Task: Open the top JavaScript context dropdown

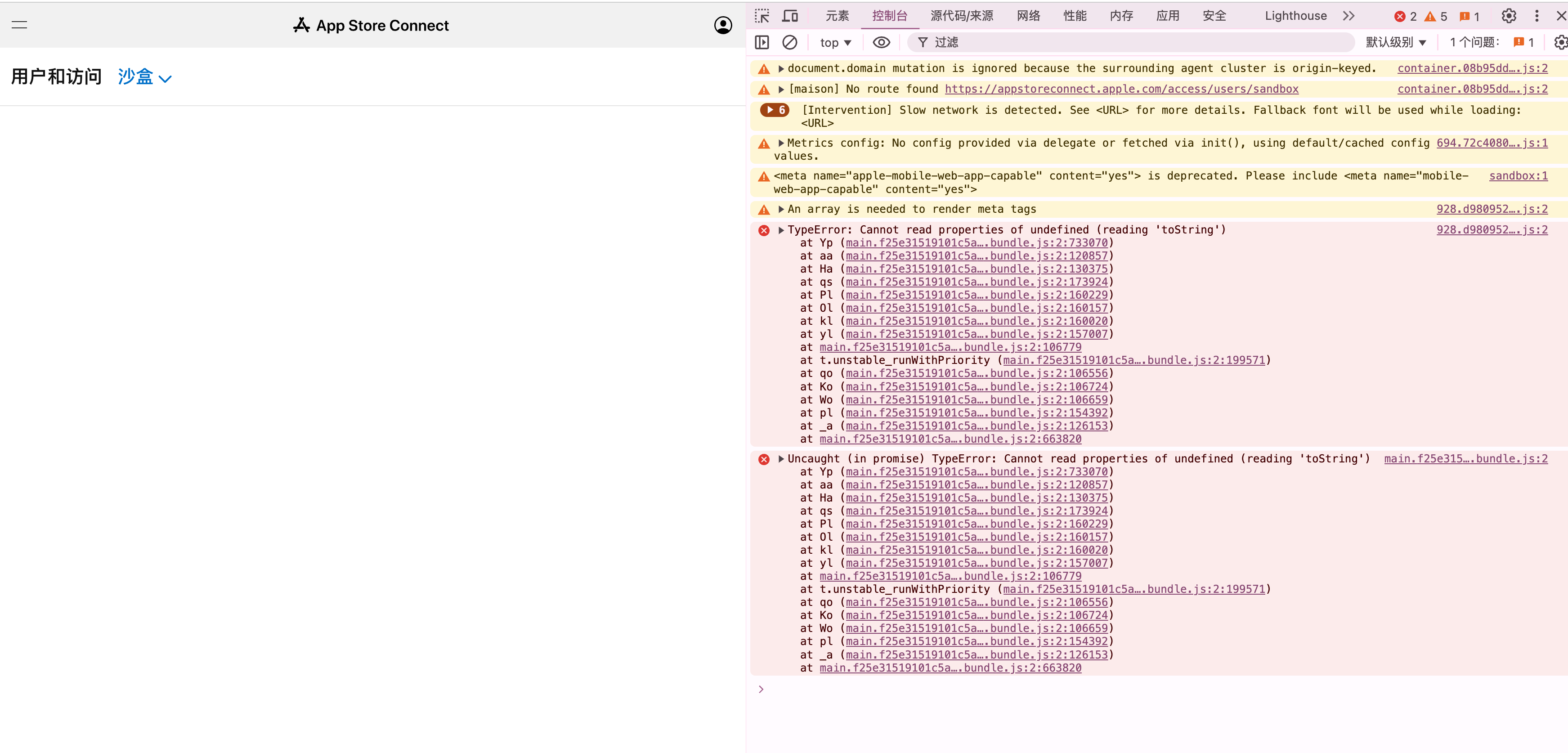Action: tap(835, 43)
